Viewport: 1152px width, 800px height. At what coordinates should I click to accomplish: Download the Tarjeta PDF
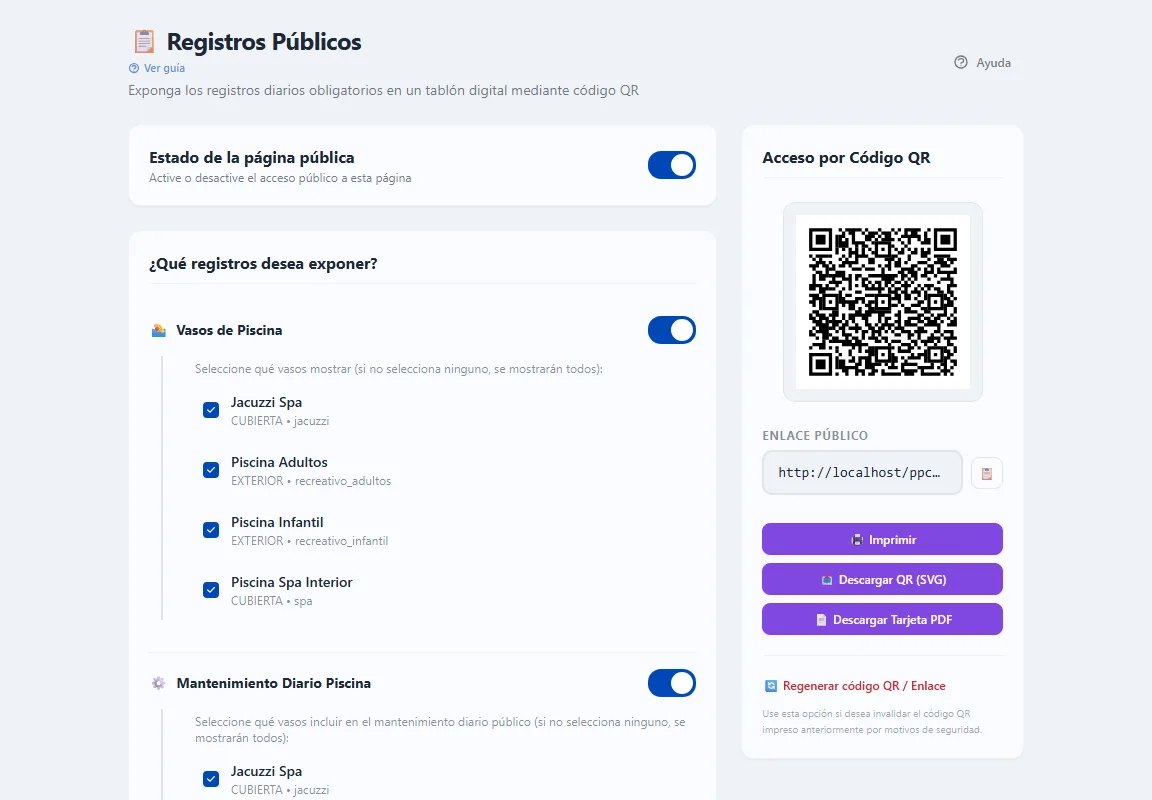tap(882, 619)
